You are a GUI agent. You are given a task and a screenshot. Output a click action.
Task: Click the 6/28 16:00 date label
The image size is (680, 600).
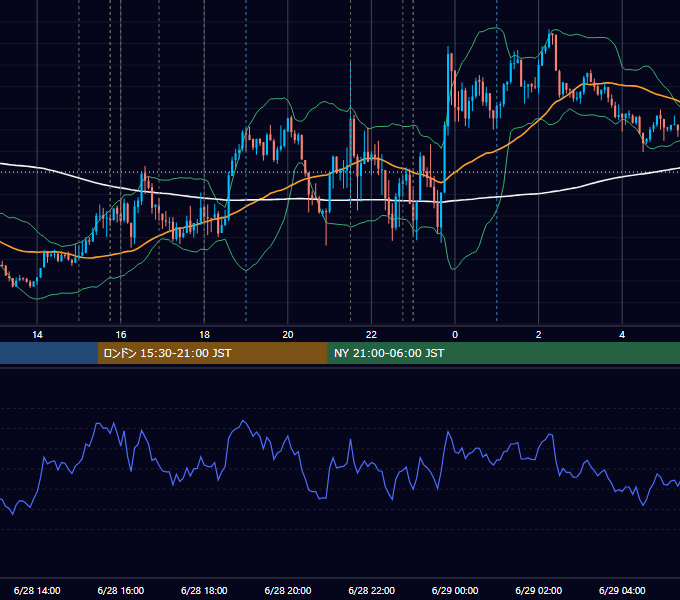point(121,590)
